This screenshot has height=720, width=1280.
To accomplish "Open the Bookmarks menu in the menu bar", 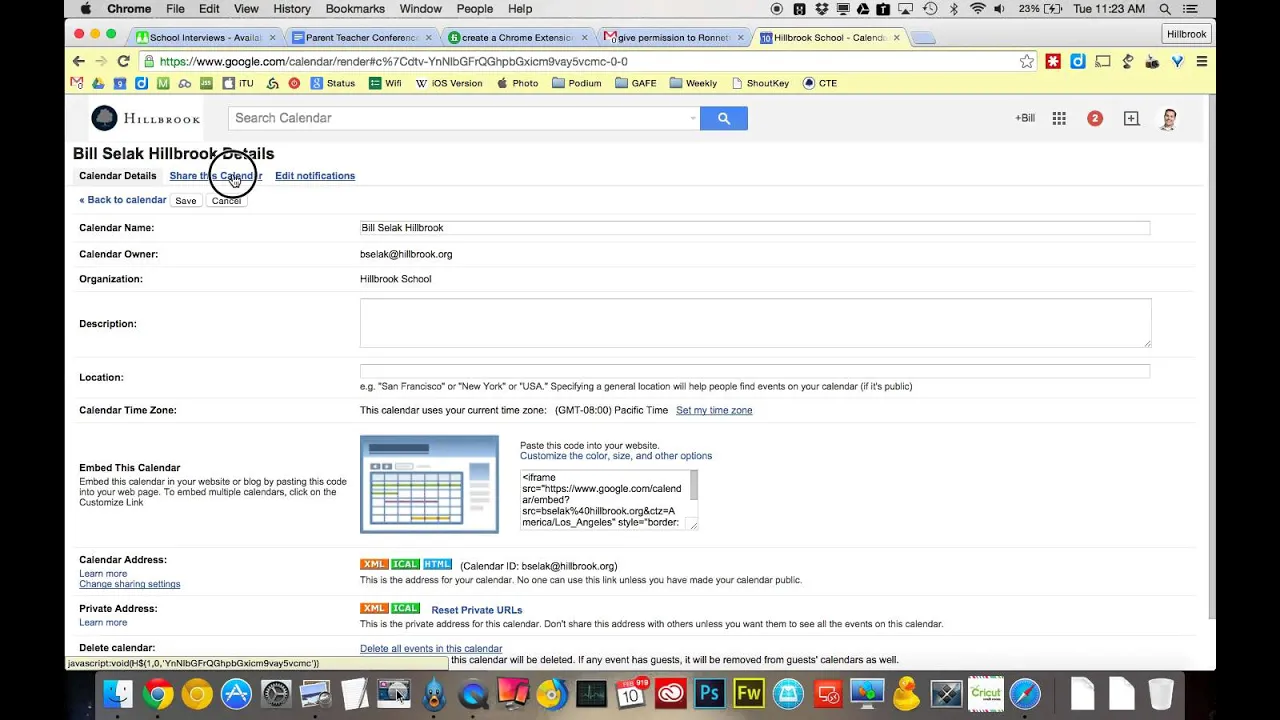I will (x=355, y=9).
